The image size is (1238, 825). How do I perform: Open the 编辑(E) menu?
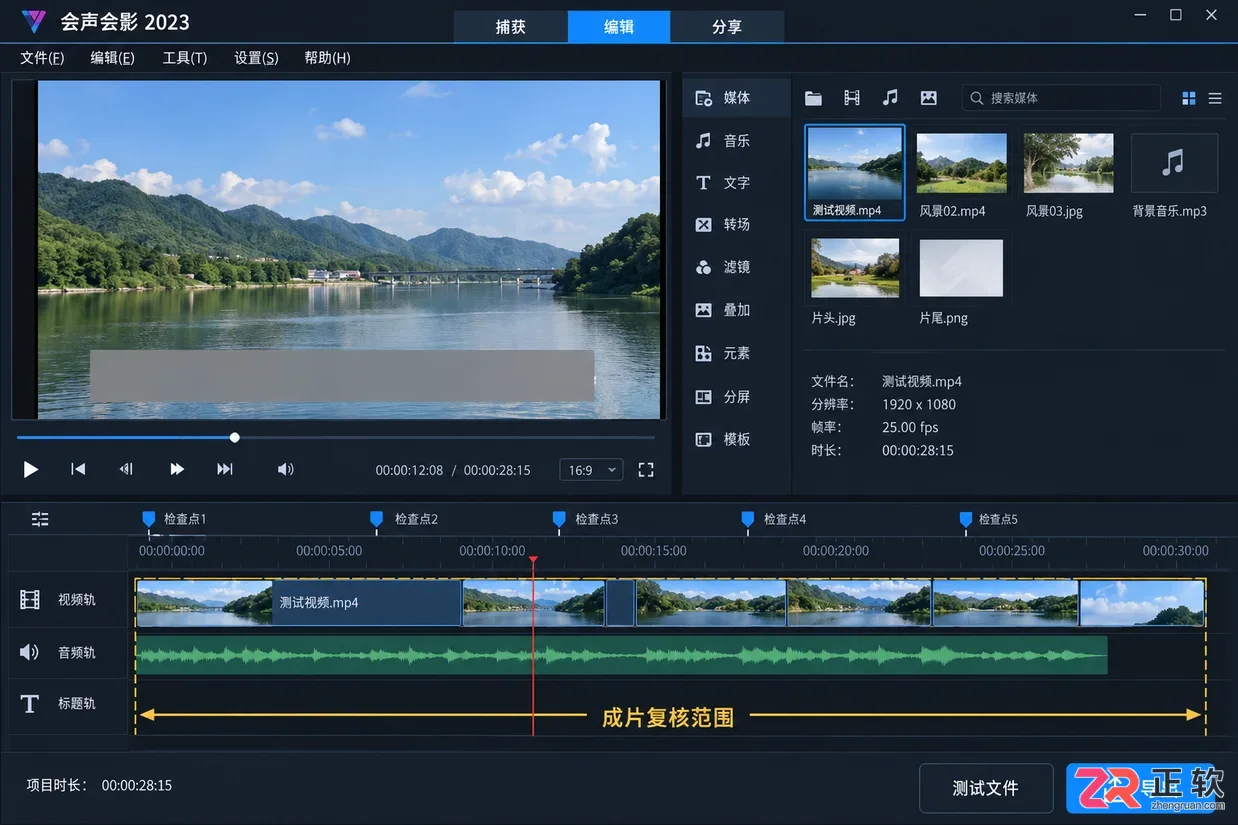[112, 58]
